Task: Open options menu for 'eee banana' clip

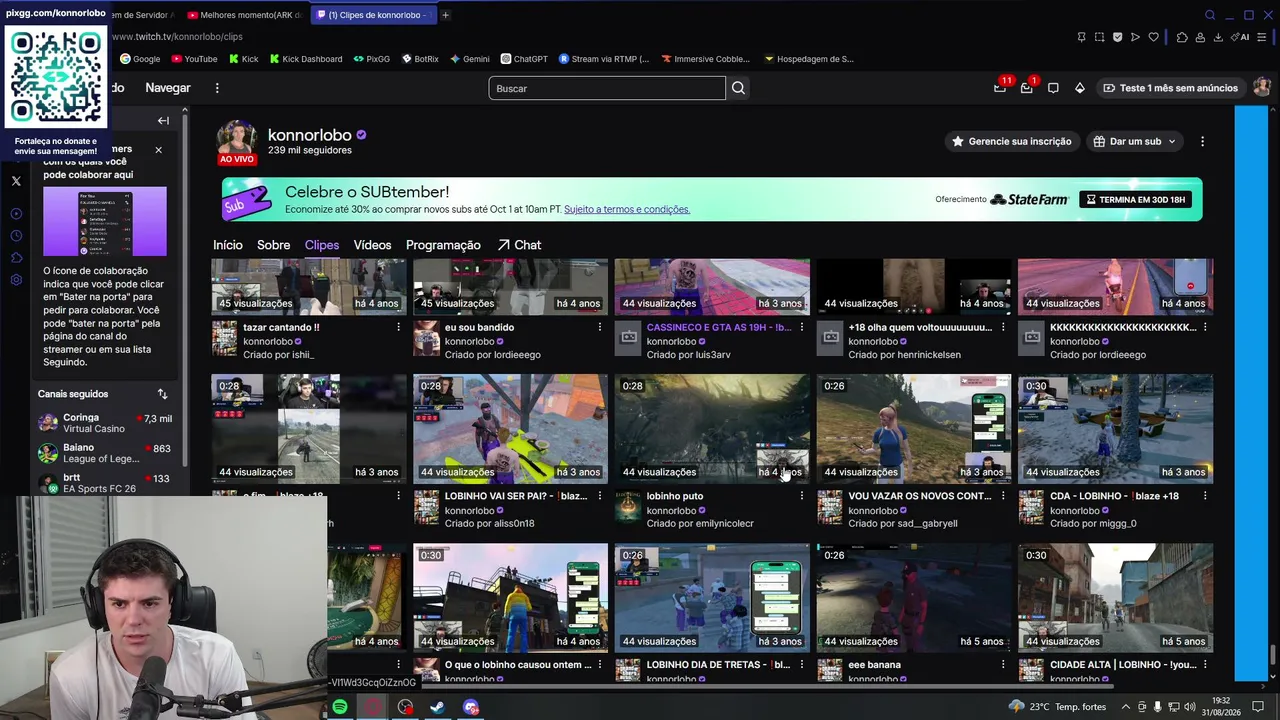Action: coord(1003,664)
